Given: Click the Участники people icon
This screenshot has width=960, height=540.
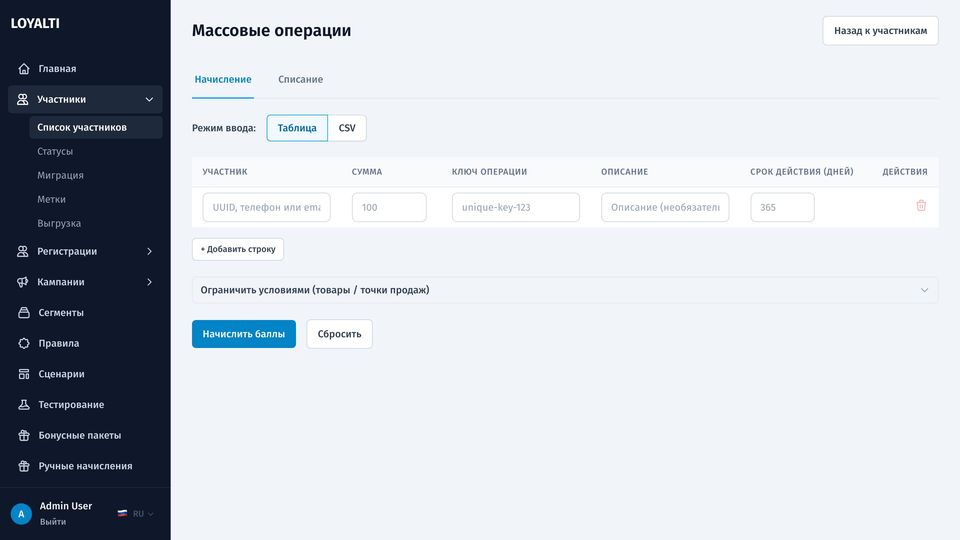Looking at the screenshot, I should (x=23, y=99).
